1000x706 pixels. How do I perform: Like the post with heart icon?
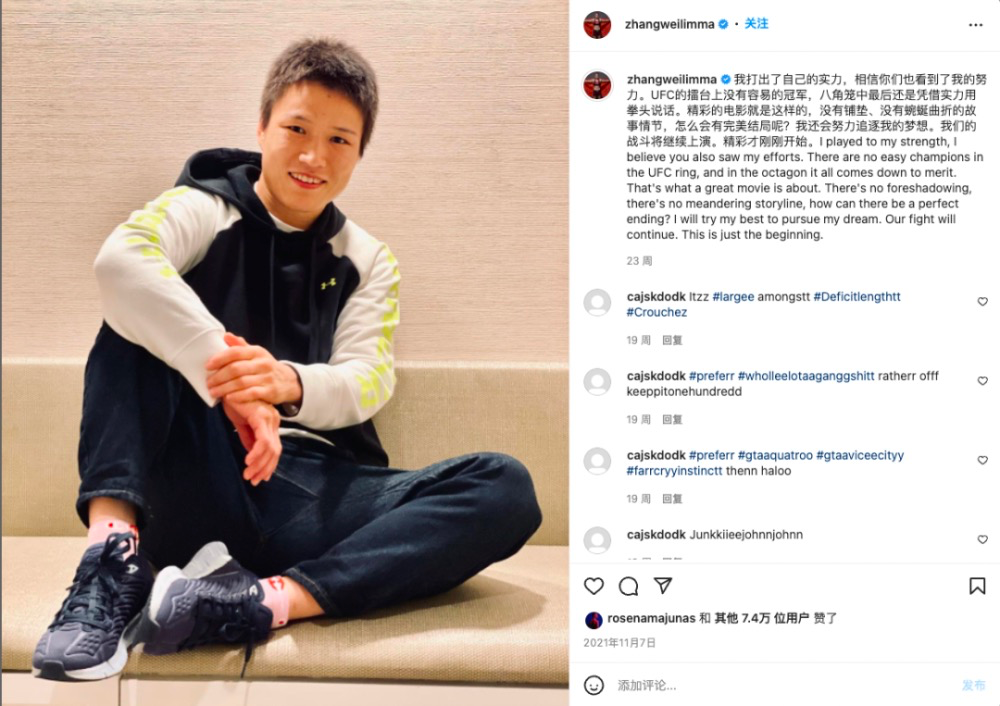coord(594,585)
